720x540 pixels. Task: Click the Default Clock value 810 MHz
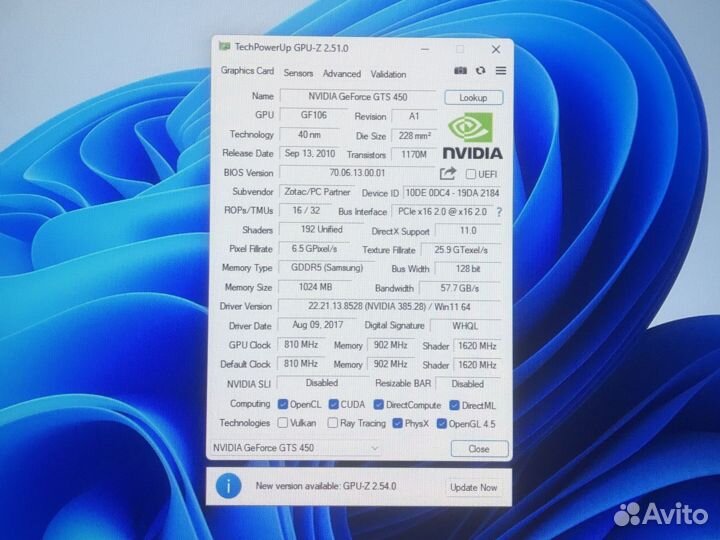[301, 364]
